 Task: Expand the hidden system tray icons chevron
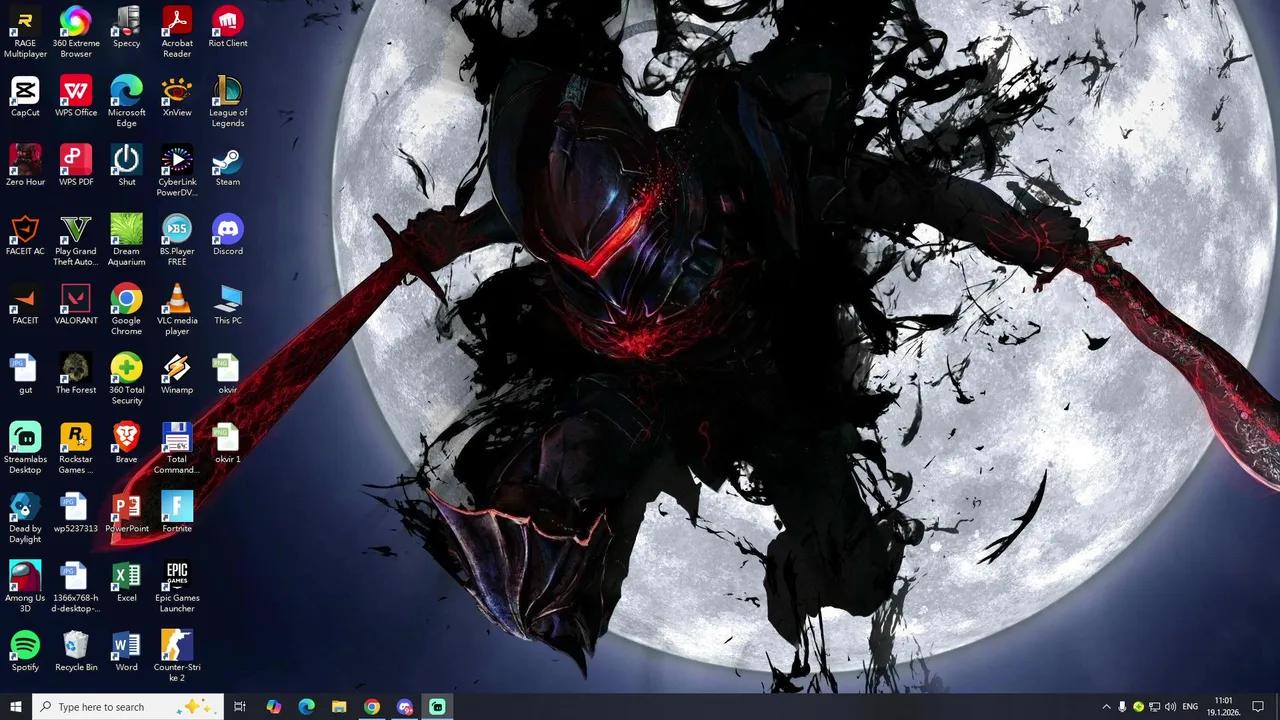click(x=1106, y=707)
